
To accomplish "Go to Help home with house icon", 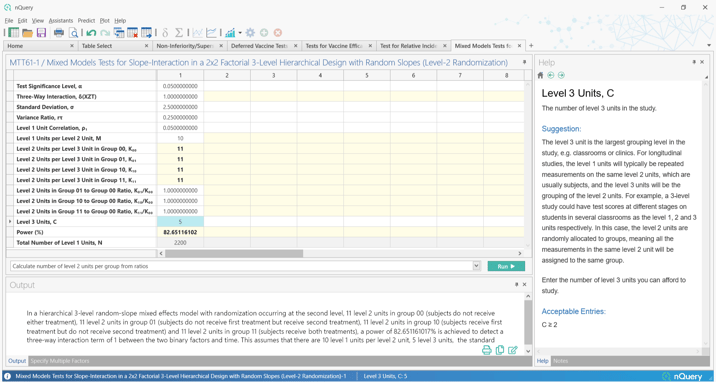I will click(541, 75).
